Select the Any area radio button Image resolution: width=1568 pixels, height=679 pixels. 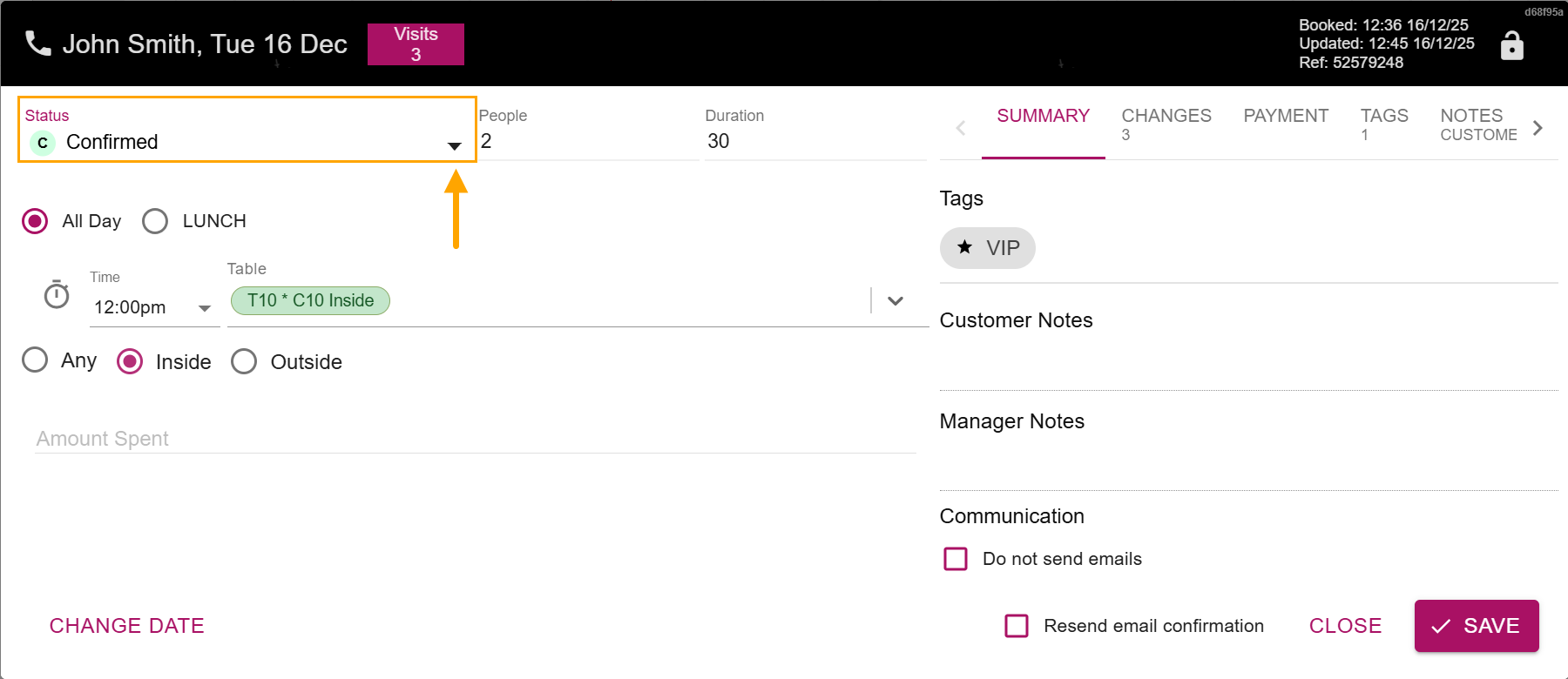[x=35, y=360]
